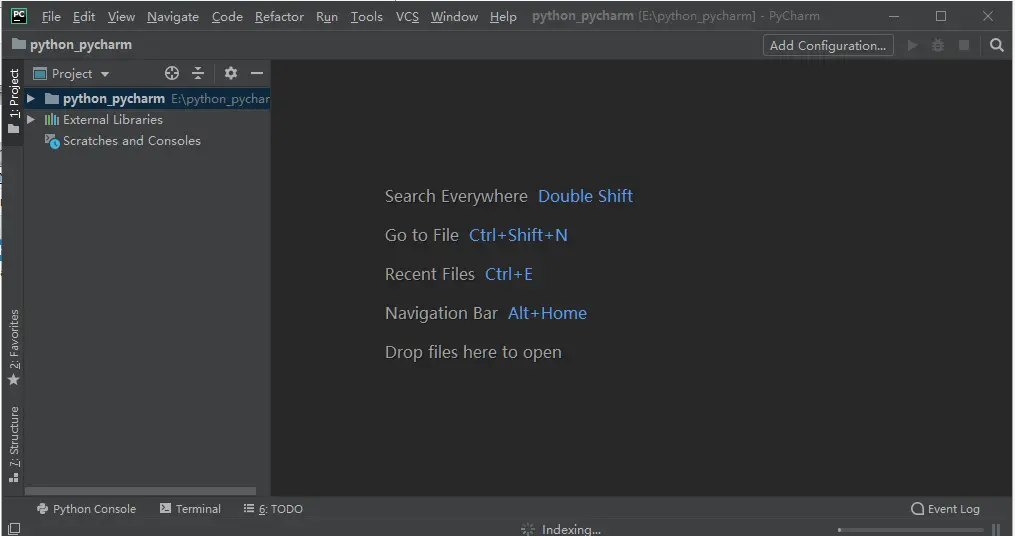Click the Double Shift shortcut text
The width and height of the screenshot is (1015, 536).
(x=585, y=196)
